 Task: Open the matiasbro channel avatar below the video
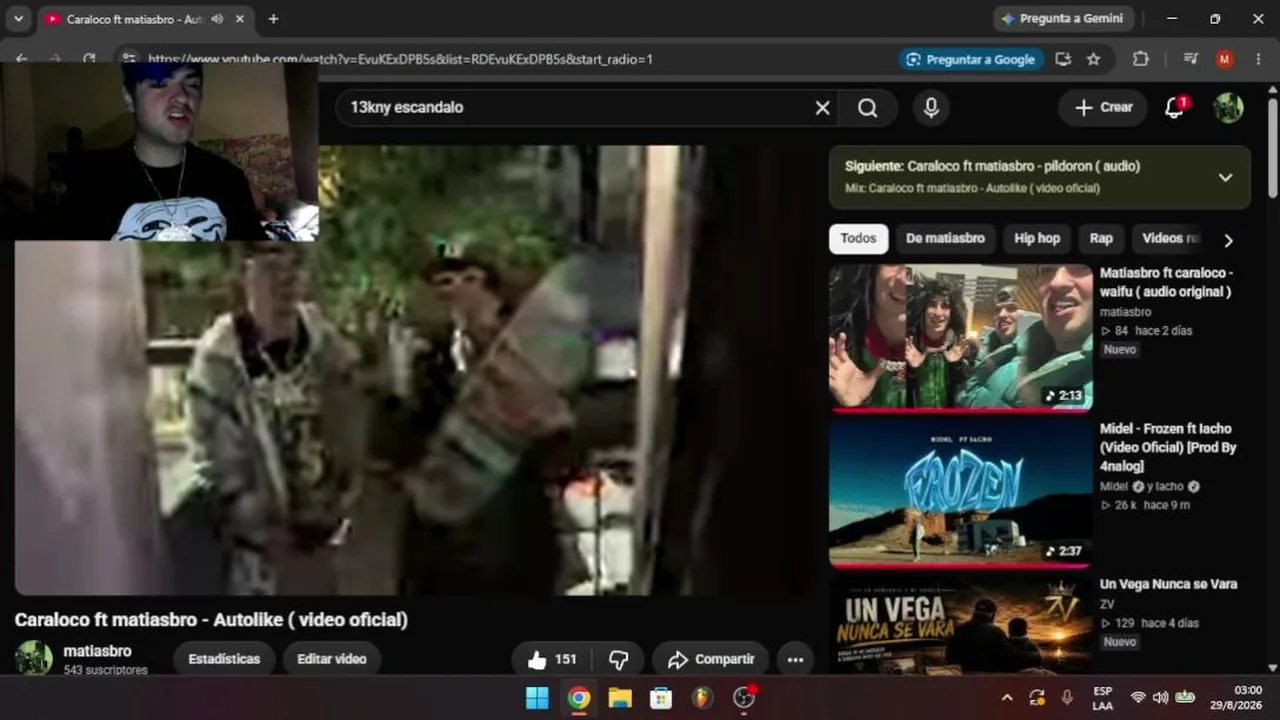click(x=34, y=658)
